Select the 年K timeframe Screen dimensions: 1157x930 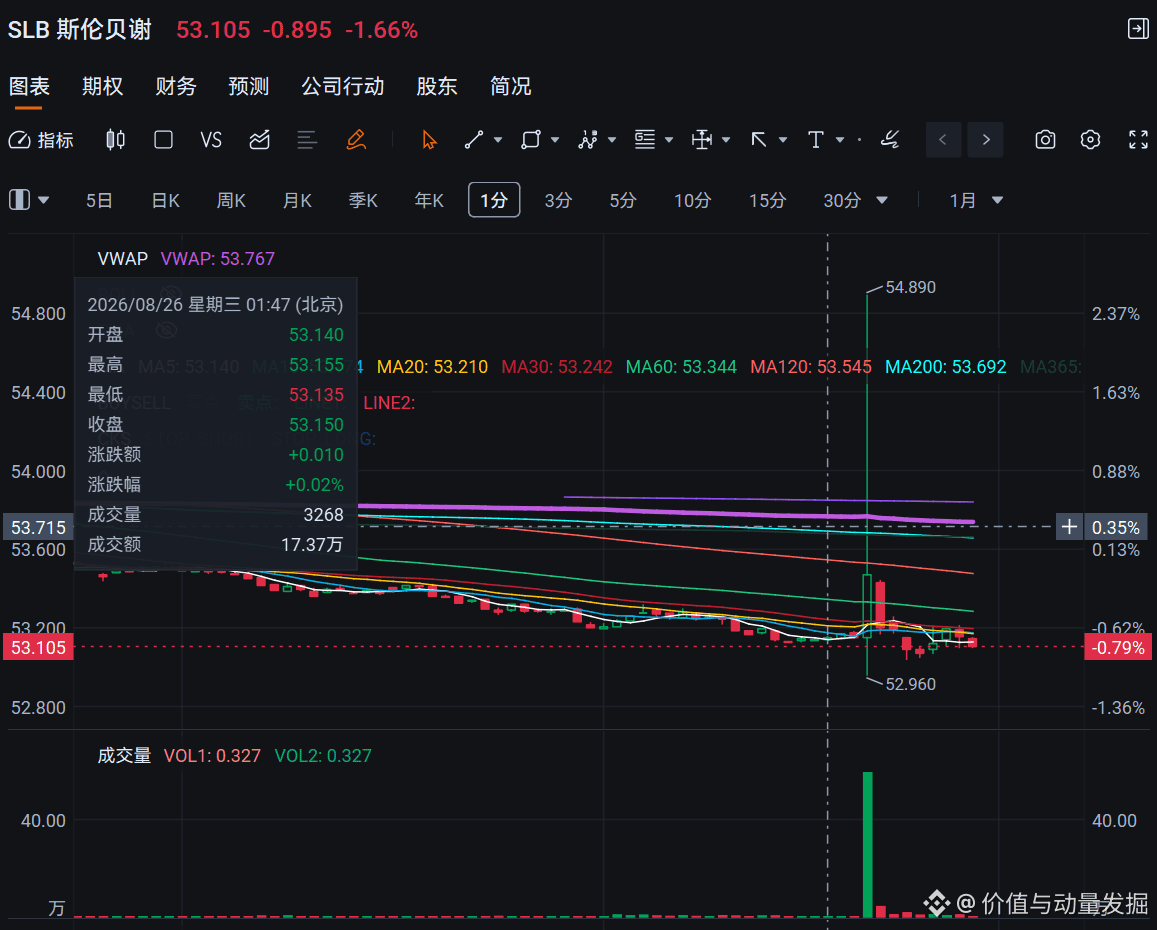429,200
